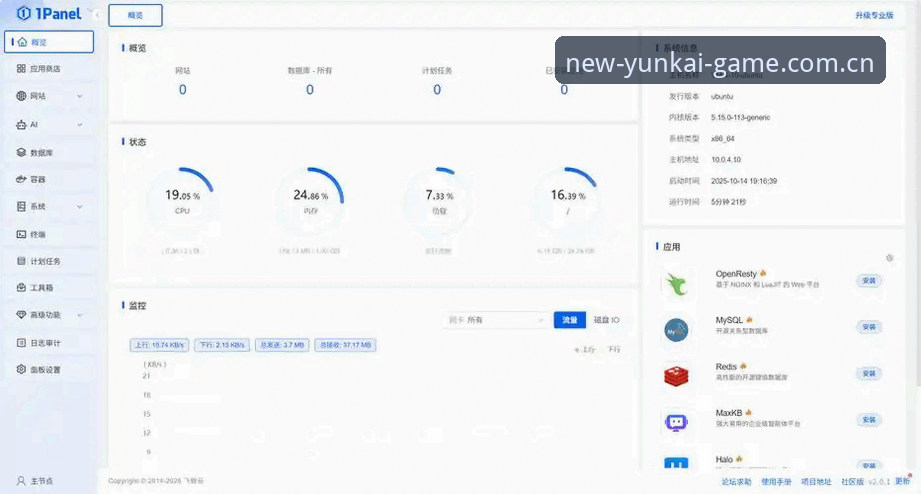Click the 负载 7.33% gauge

click(439, 201)
